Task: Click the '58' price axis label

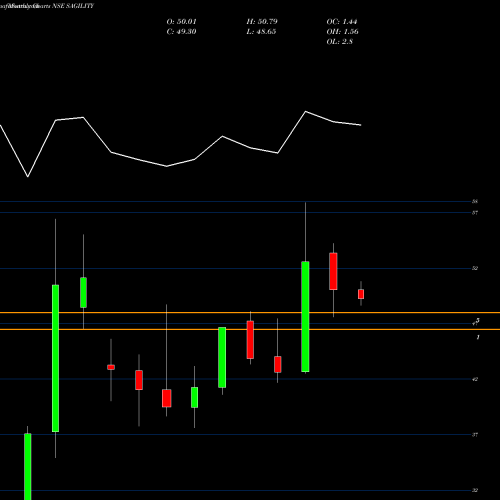Action: pos(475,201)
